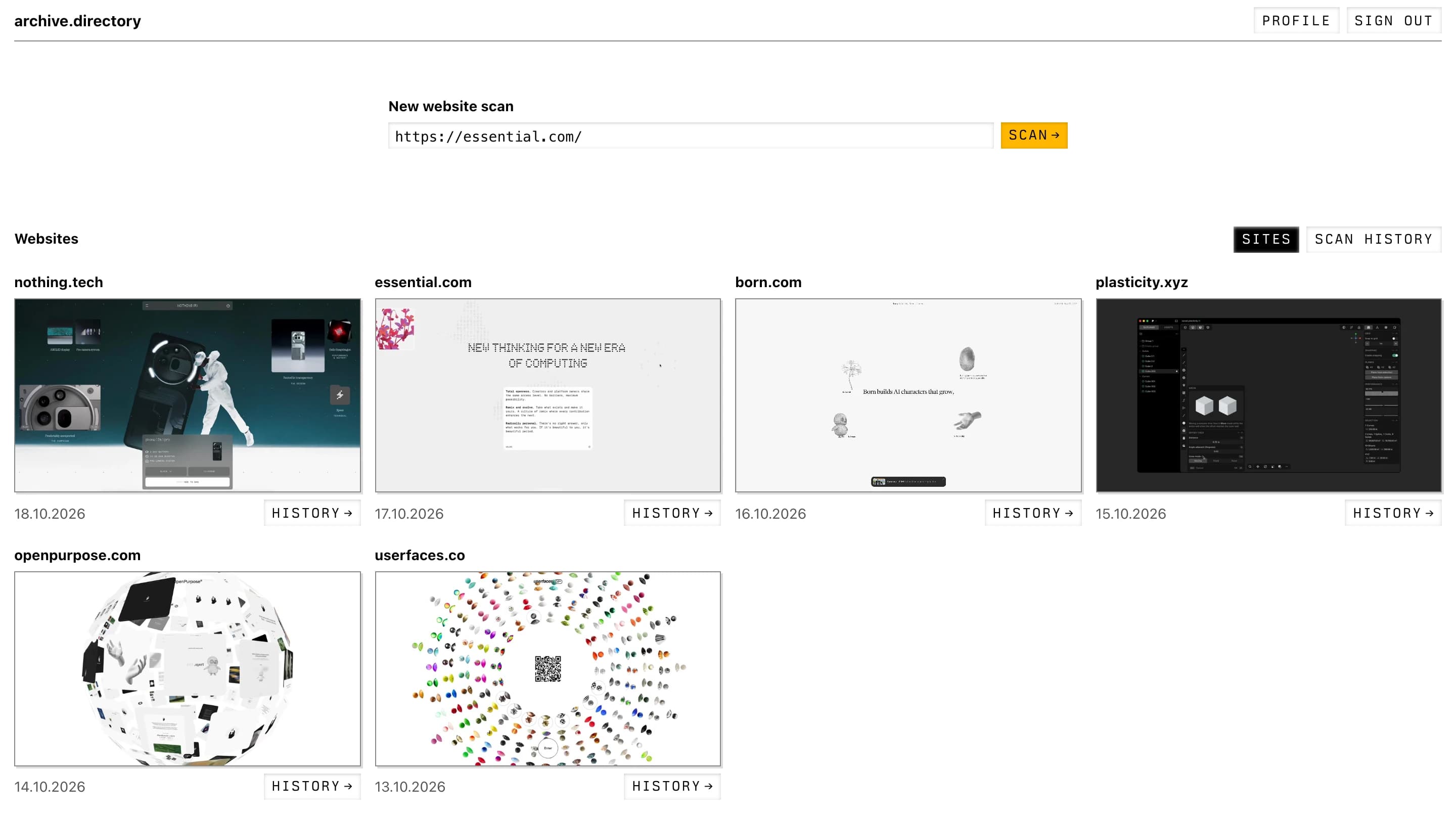The width and height of the screenshot is (1456, 819).
Task: Click the New website scan heading
Action: coord(451,106)
